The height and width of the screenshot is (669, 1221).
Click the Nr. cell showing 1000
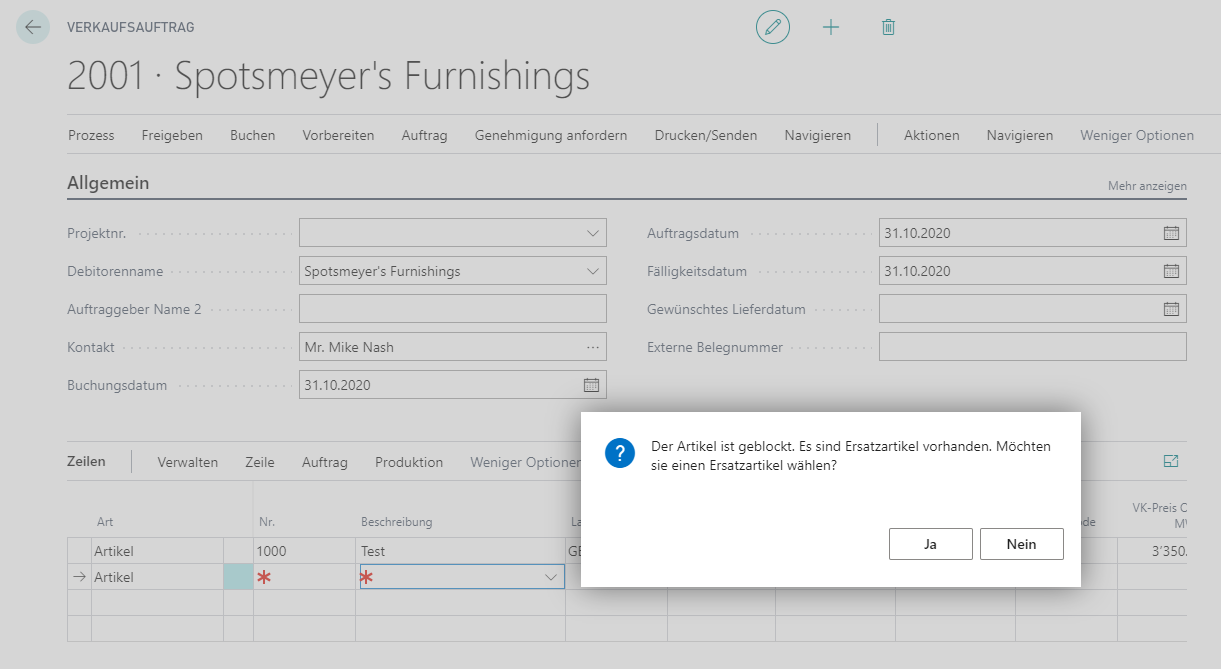(x=304, y=551)
